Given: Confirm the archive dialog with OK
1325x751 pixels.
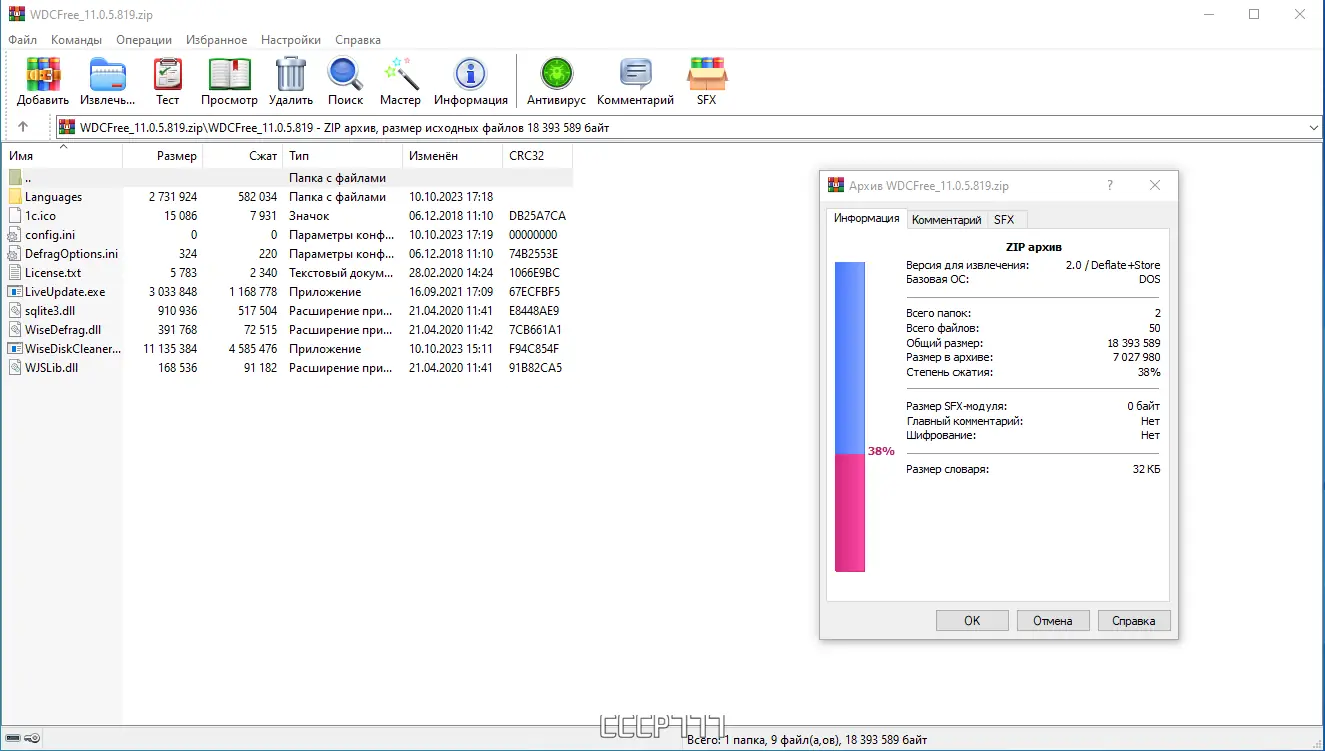Looking at the screenshot, I should point(972,621).
